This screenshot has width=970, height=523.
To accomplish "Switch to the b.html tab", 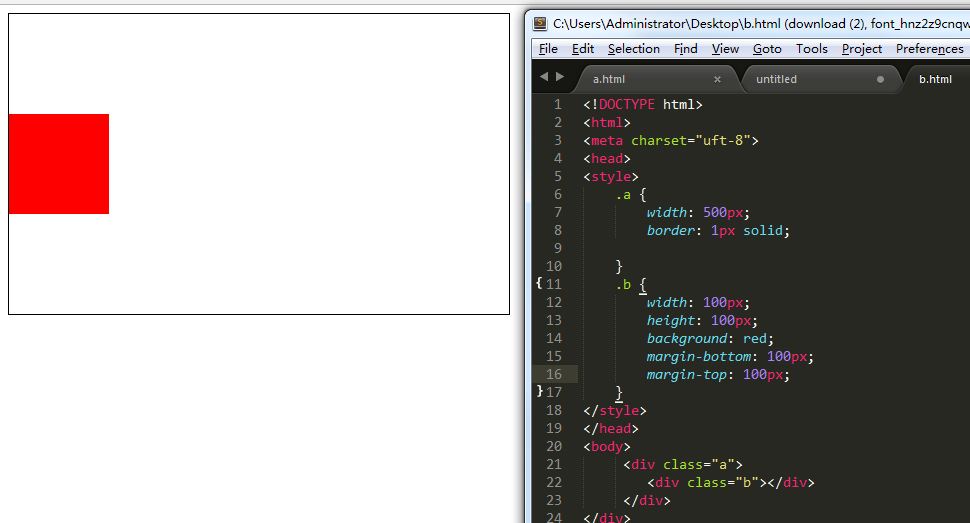I will pyautogui.click(x=935, y=79).
